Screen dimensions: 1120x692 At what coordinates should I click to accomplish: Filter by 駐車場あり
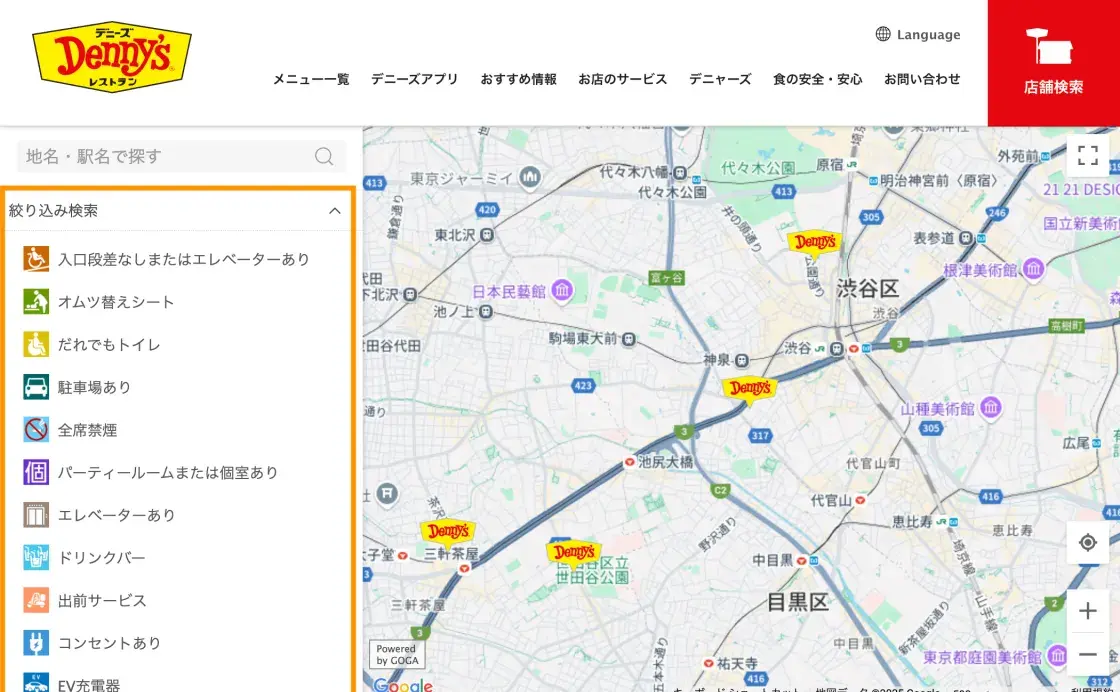point(94,387)
